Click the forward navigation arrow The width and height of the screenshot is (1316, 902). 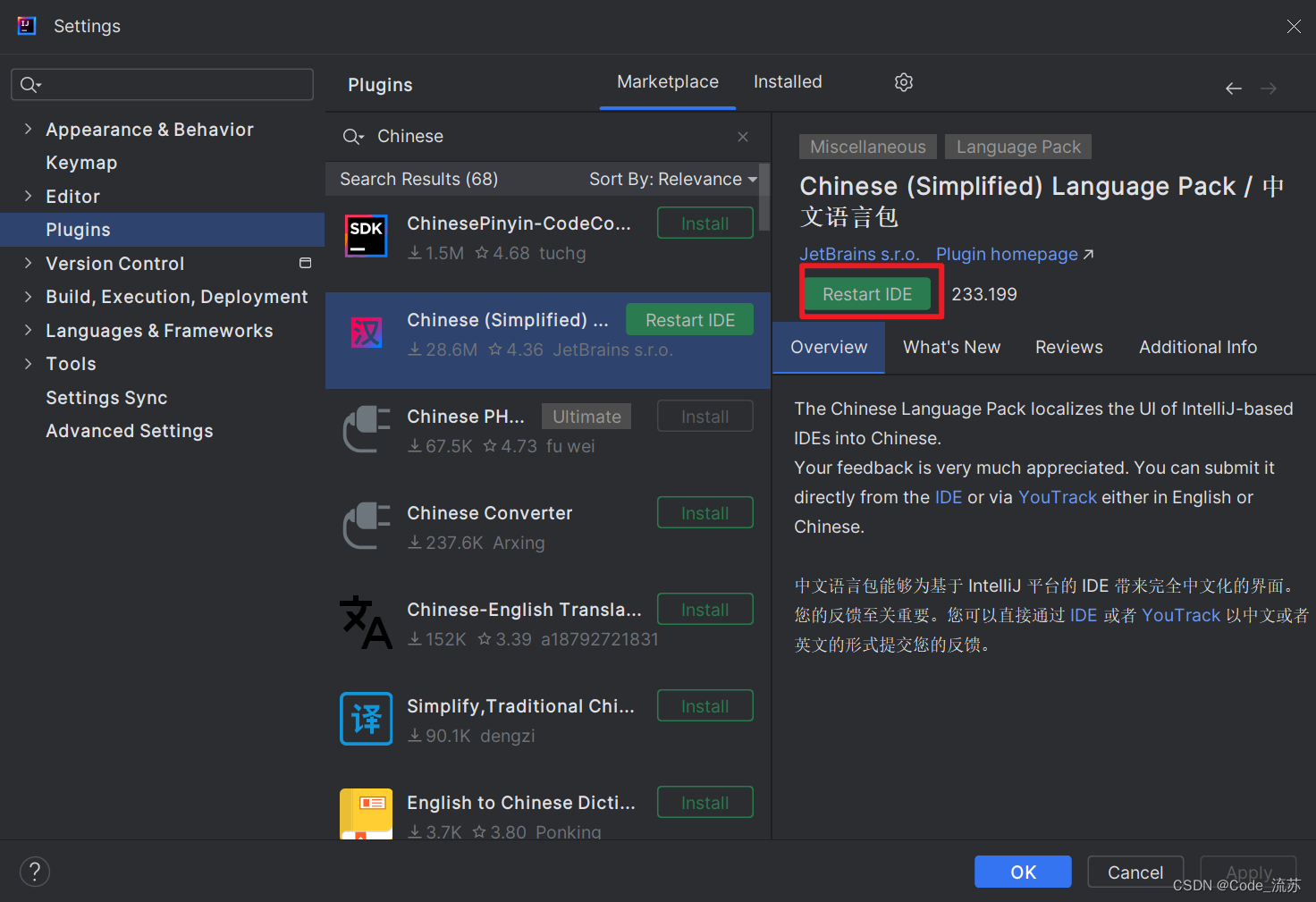1269,89
